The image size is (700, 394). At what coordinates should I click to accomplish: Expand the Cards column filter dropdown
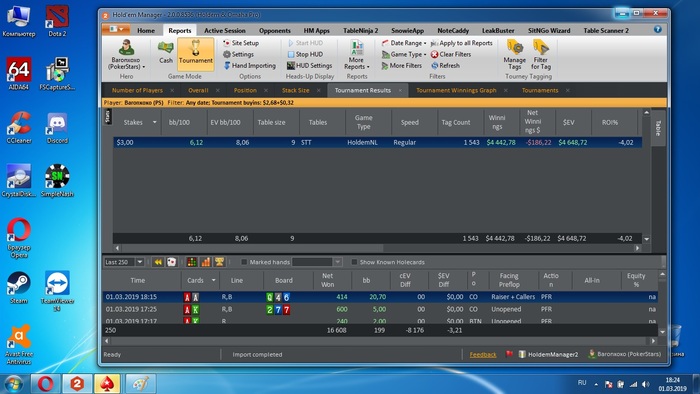point(213,280)
